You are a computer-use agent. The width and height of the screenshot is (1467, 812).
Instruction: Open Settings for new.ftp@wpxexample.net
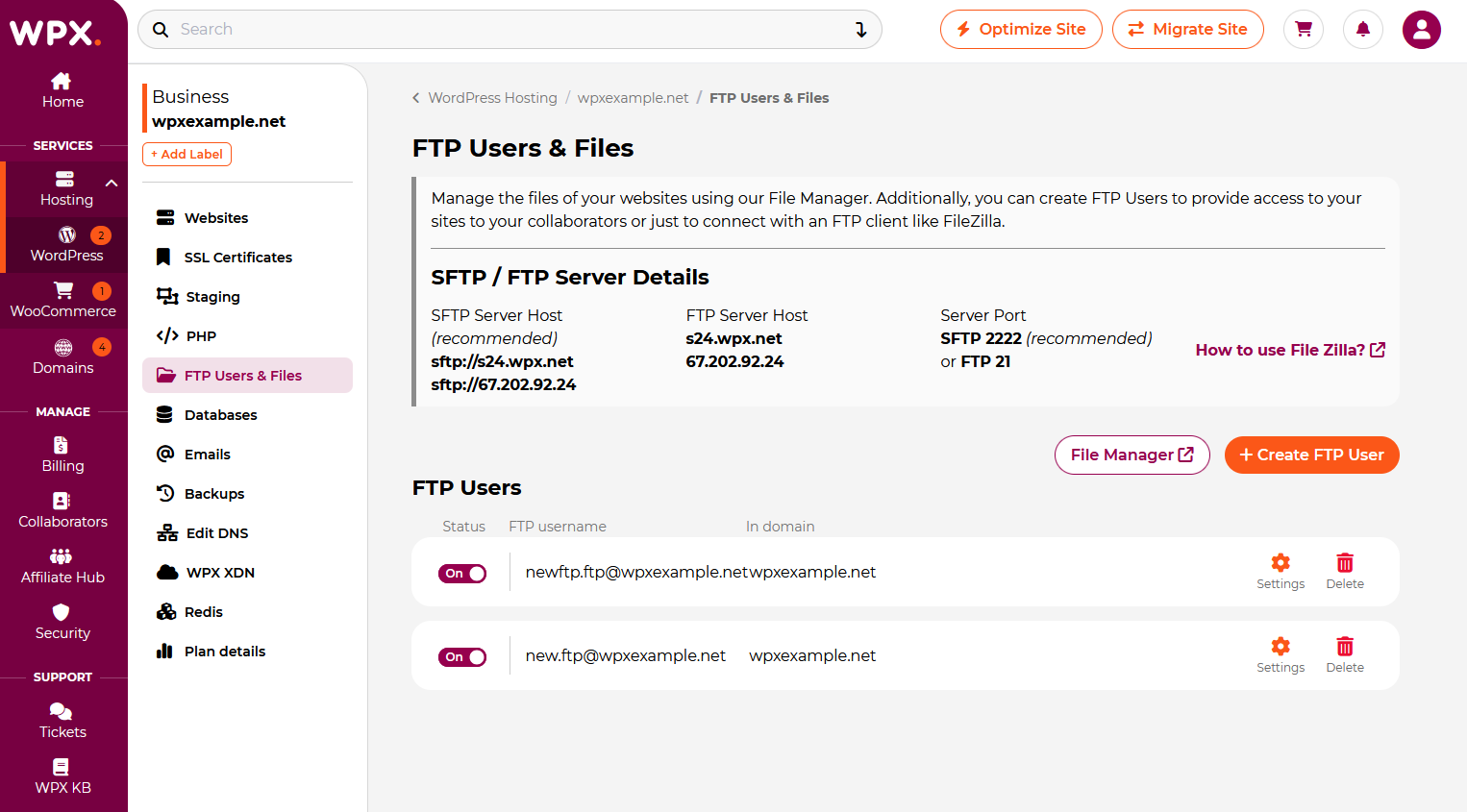point(1281,655)
